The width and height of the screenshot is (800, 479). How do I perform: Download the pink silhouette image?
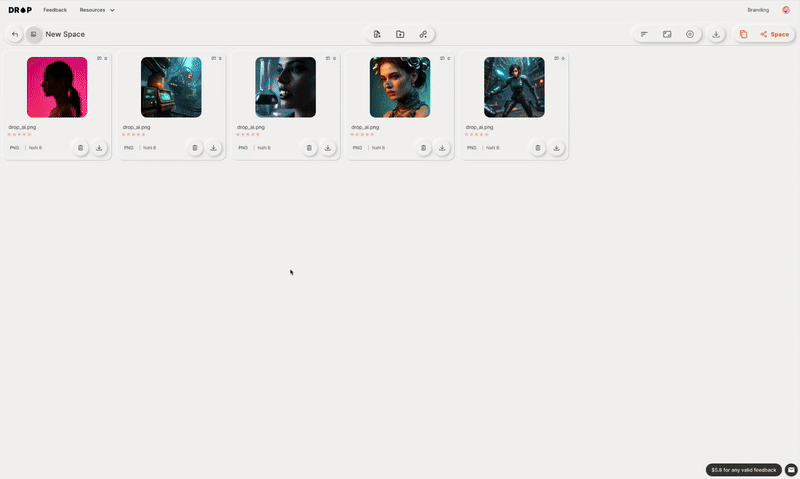pos(99,148)
